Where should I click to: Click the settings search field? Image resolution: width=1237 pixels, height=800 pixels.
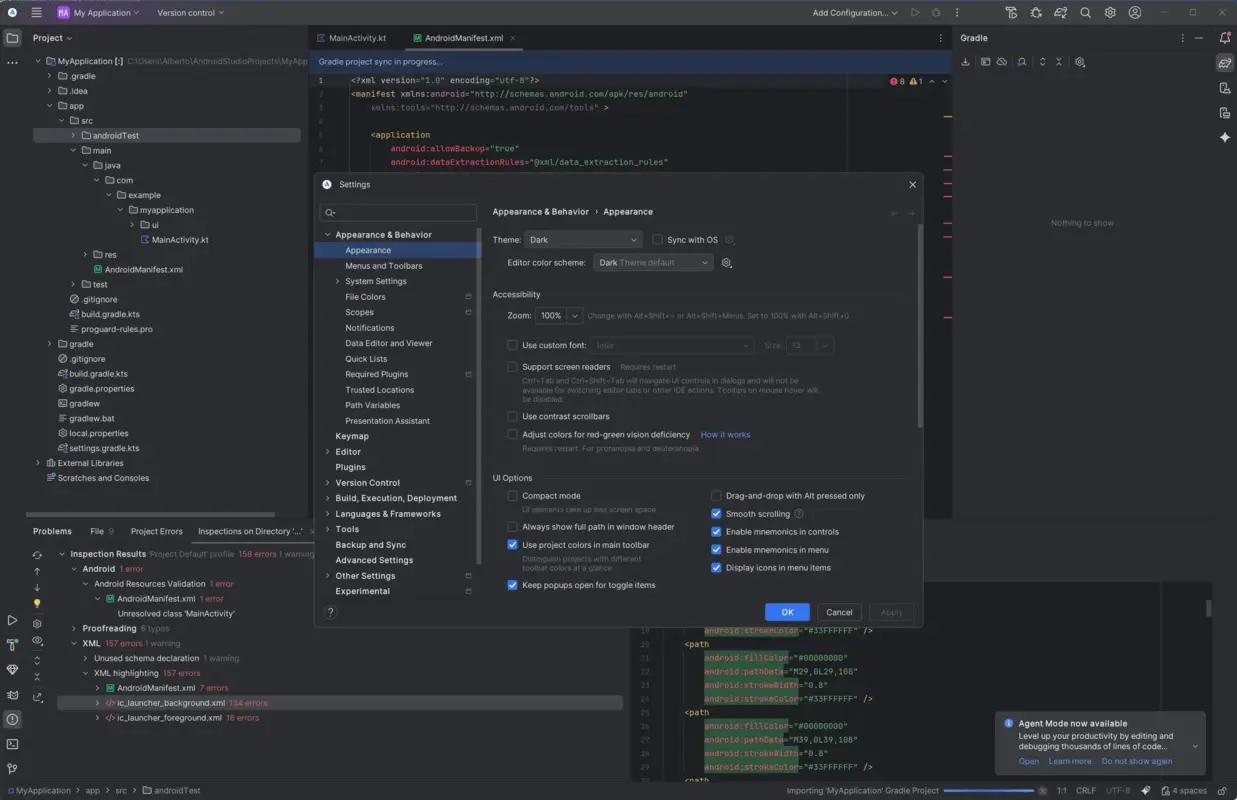398,212
